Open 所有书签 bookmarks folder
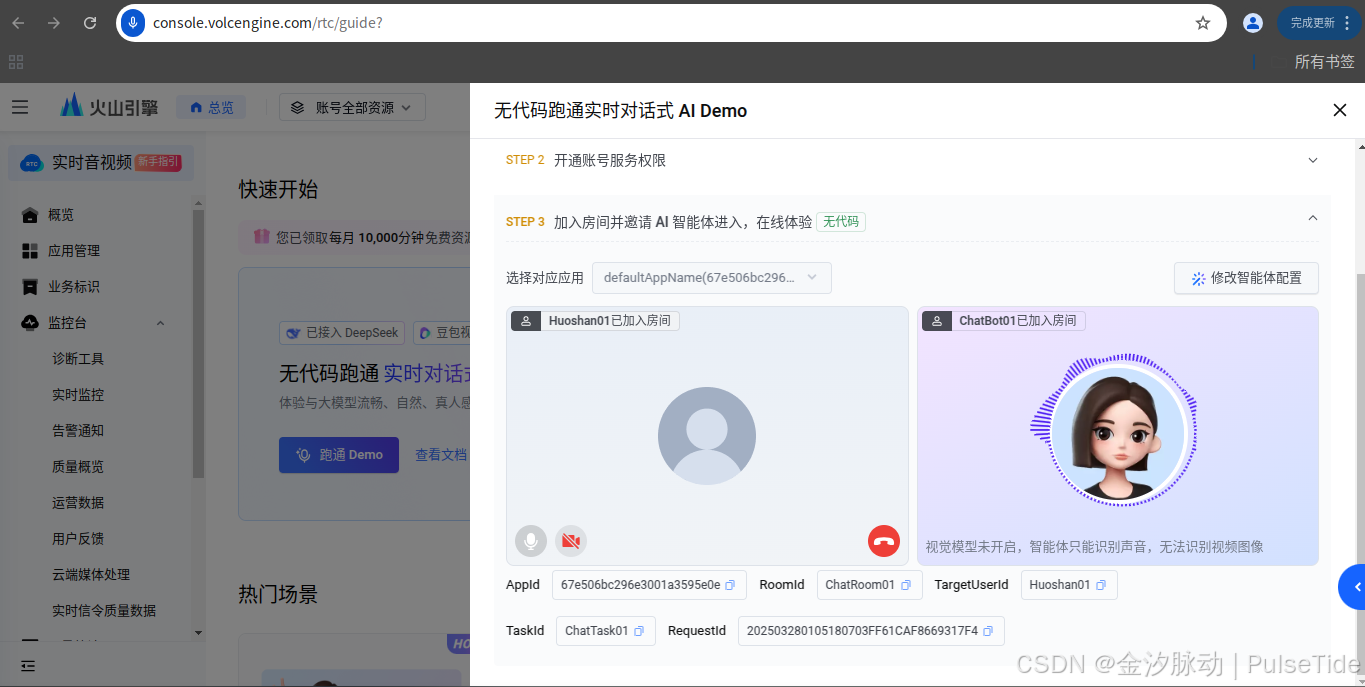1365x687 pixels. tap(1324, 62)
